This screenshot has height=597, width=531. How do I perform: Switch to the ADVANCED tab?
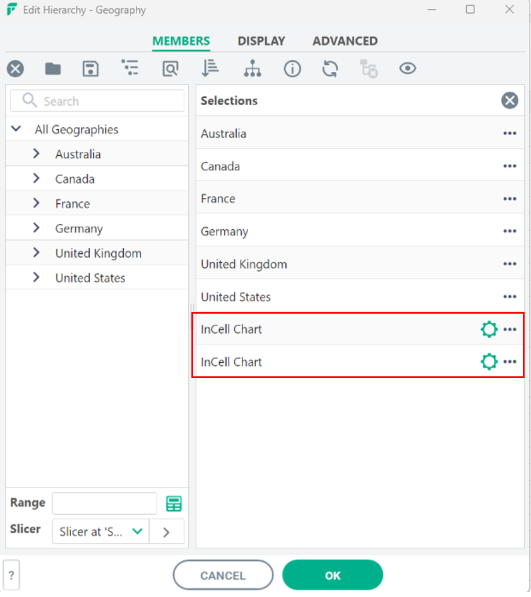[345, 41]
